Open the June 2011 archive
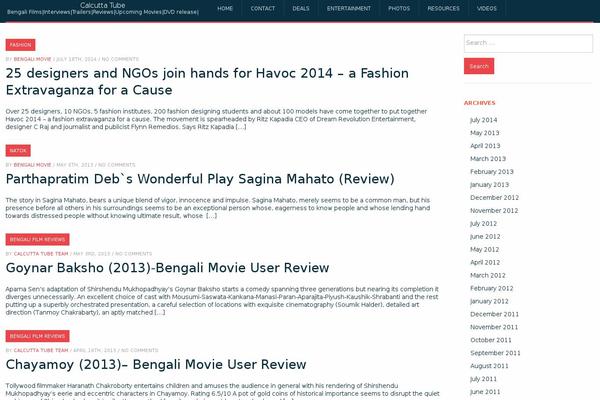Image resolution: width=600 pixels, height=400 pixels. 485,392
